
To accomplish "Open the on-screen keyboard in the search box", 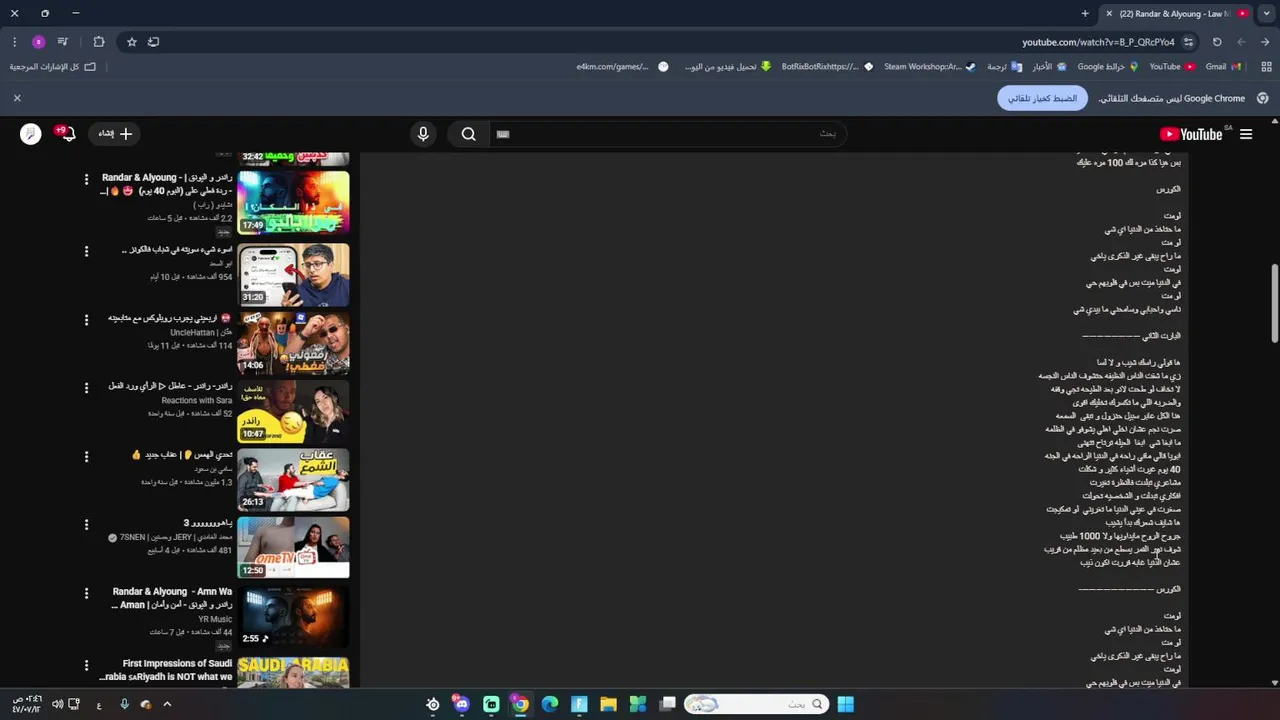I will coord(503,134).
